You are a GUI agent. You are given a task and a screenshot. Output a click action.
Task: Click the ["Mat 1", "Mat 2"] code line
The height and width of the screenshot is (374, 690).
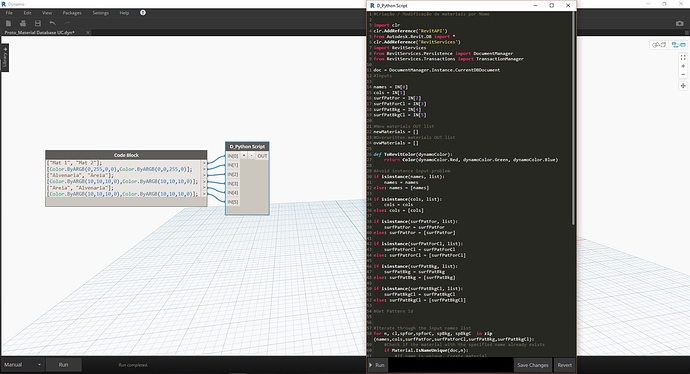74,163
